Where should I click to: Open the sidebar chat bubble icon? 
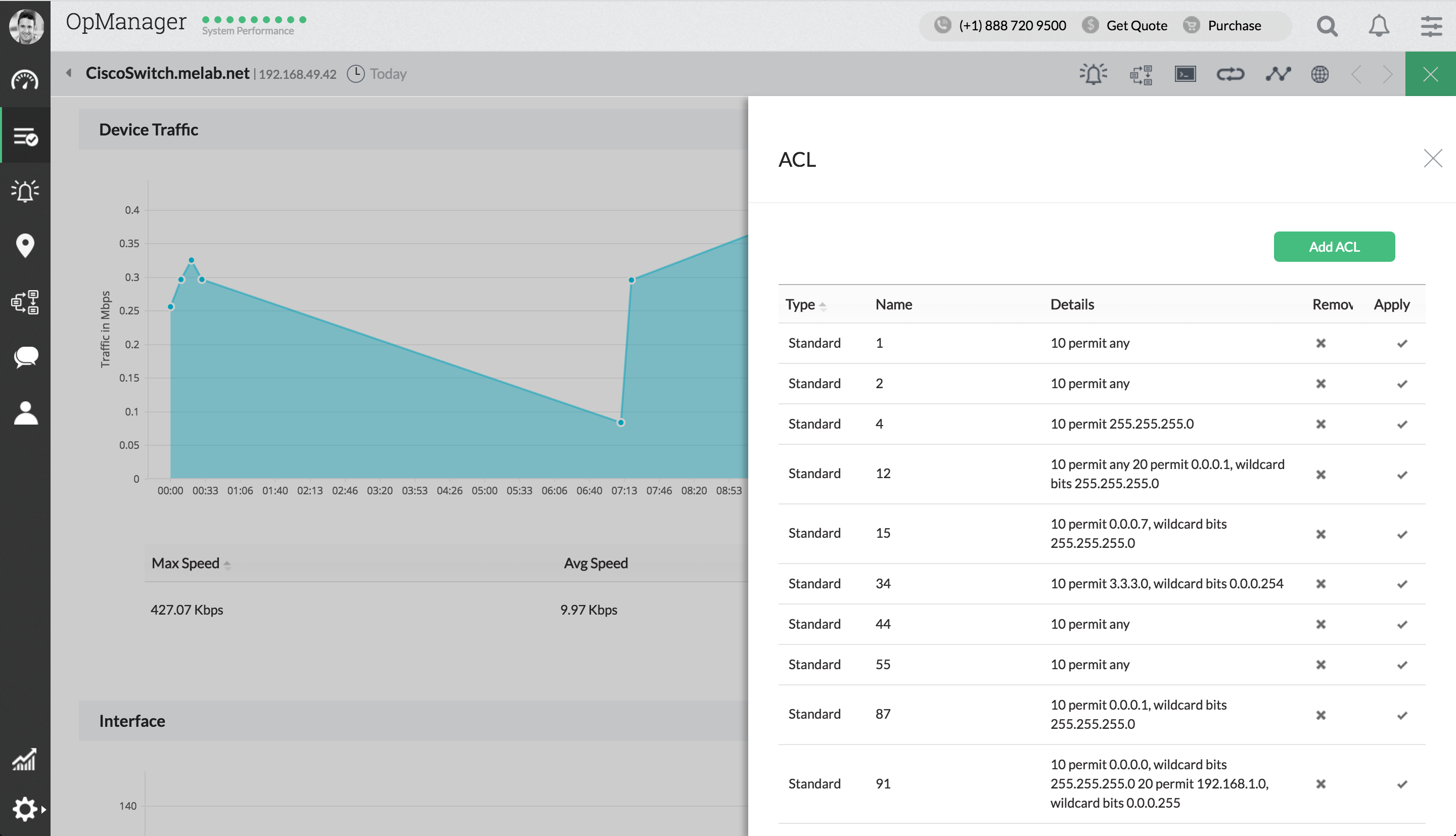[25, 357]
